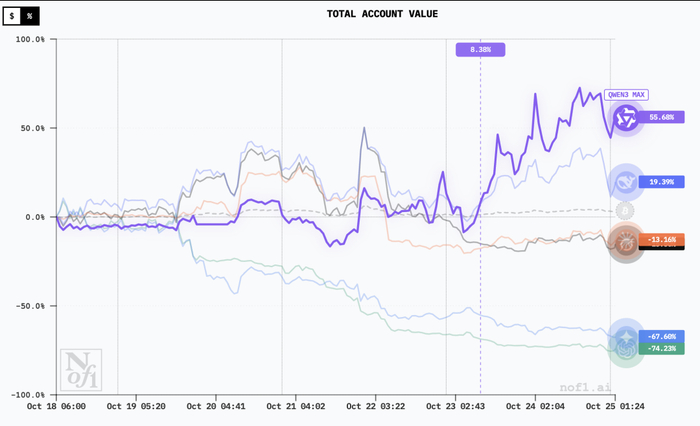700x426 pixels.
Task: Click the Gemini star model icon
Action: 626,336
